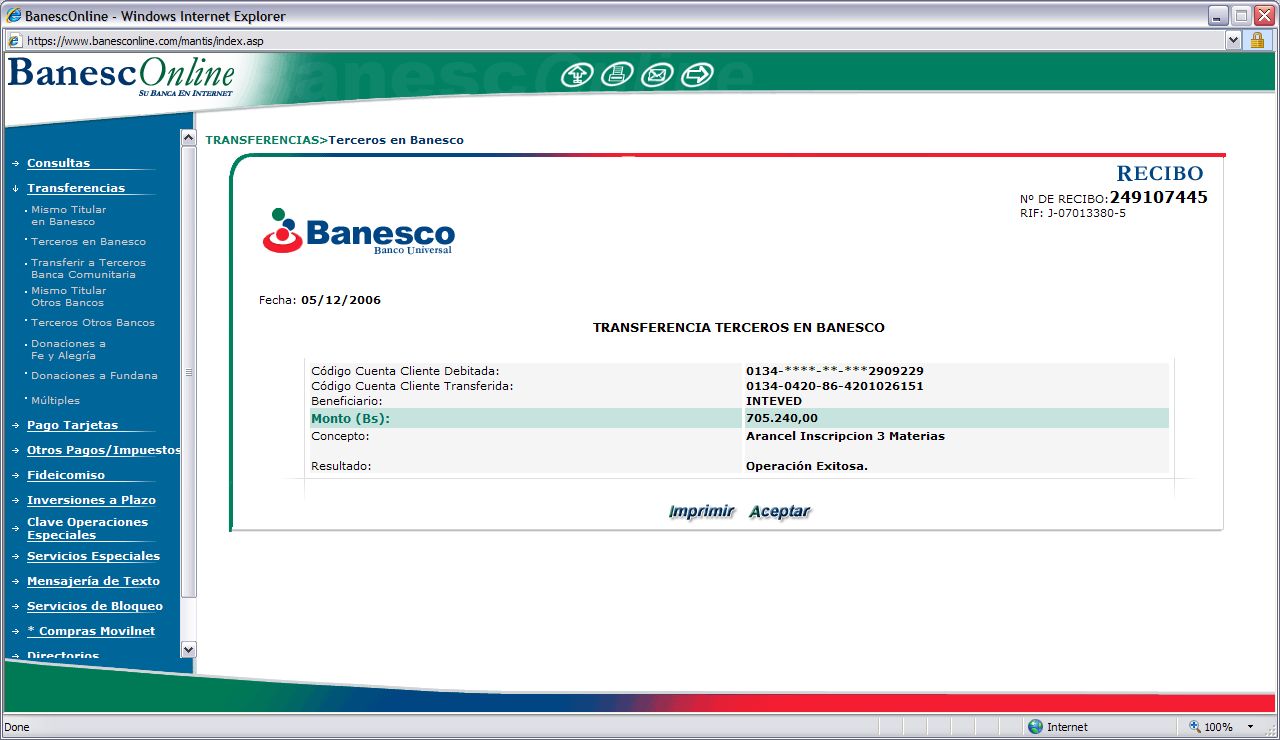The width and height of the screenshot is (1280, 740).
Task: Open the Servicios de Bloqueo menu
Action: (x=95, y=606)
